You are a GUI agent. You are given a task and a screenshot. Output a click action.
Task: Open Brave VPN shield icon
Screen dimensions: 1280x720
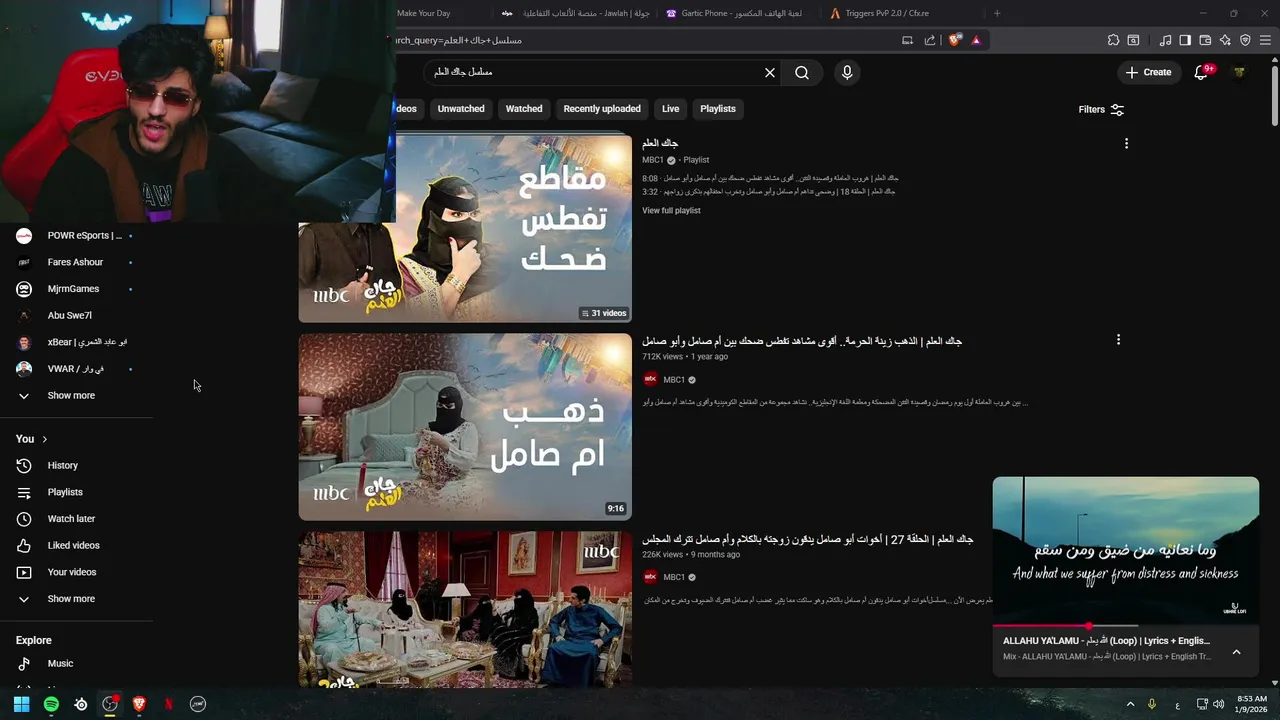pyautogui.click(x=1245, y=40)
